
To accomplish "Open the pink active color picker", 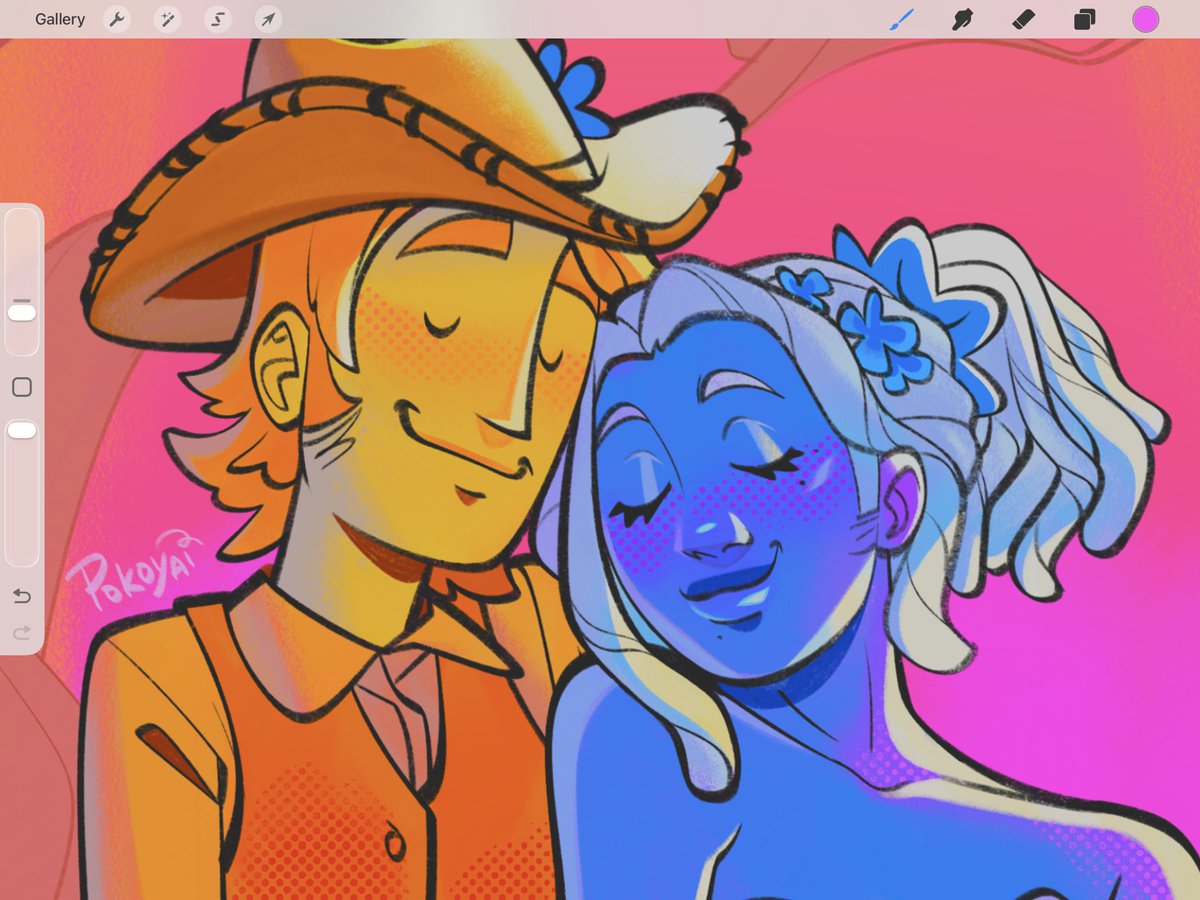I will 1145,19.
